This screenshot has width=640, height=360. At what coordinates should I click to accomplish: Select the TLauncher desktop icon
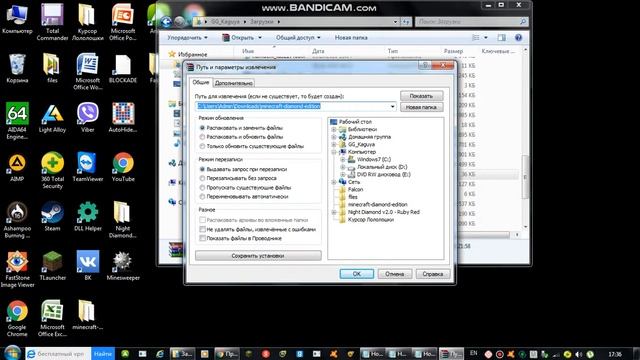pyautogui.click(x=52, y=266)
